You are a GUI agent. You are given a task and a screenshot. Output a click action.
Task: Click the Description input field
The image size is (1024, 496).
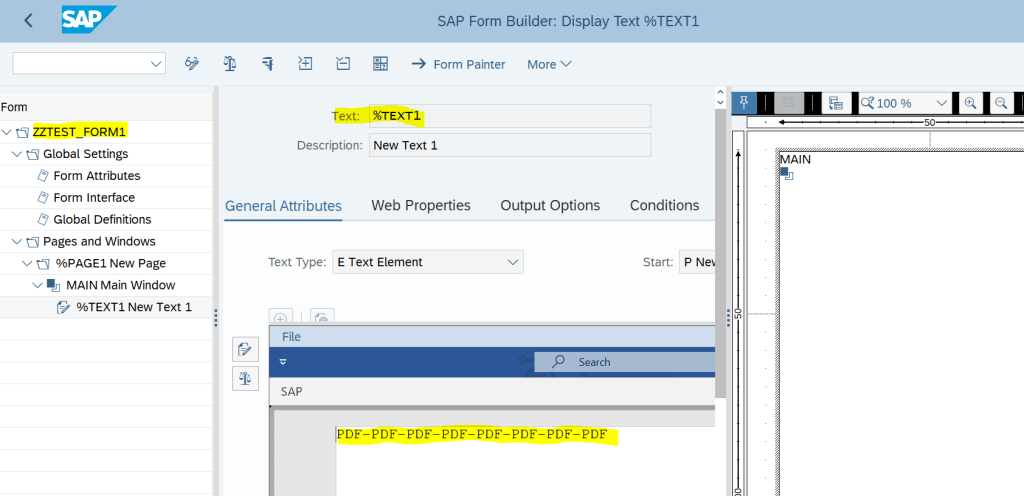coord(509,145)
